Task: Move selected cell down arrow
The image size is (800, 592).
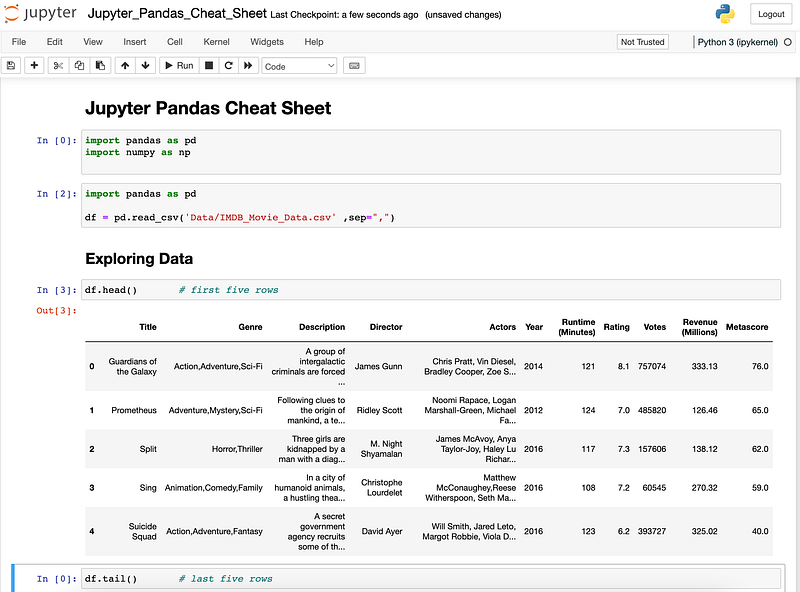Action: point(145,66)
